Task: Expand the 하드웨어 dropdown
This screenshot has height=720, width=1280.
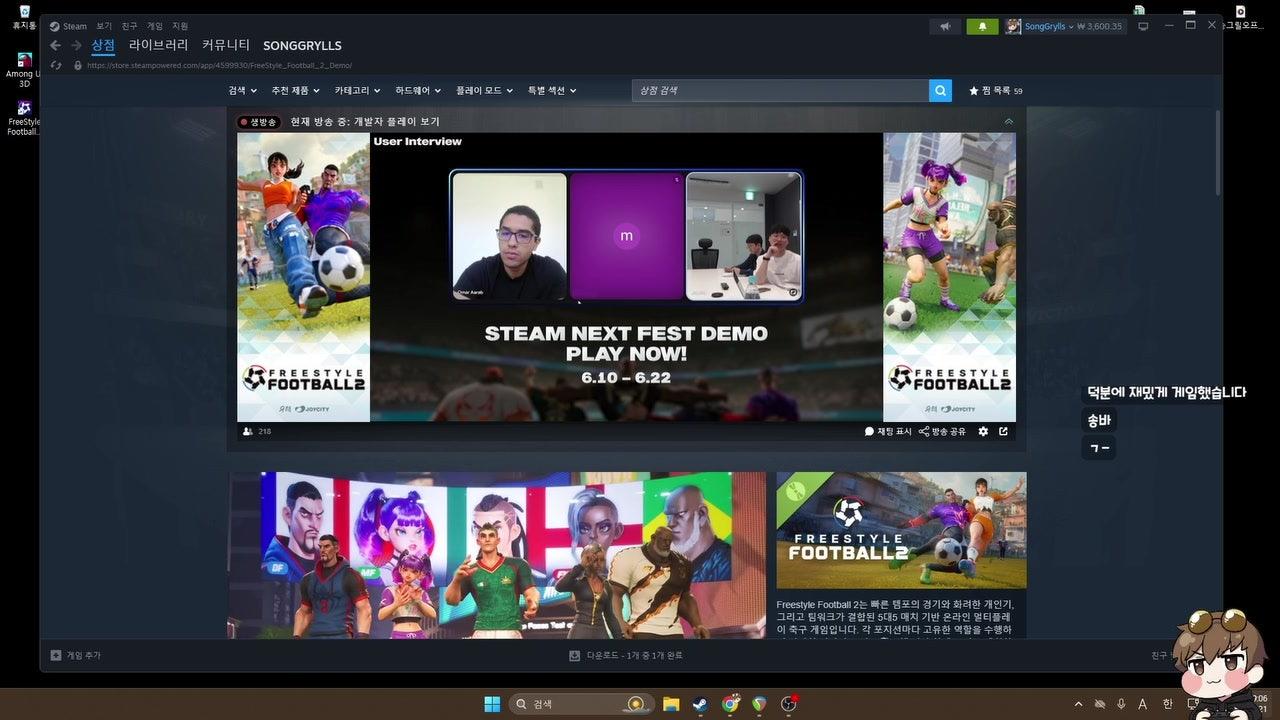Action: click(x=418, y=91)
